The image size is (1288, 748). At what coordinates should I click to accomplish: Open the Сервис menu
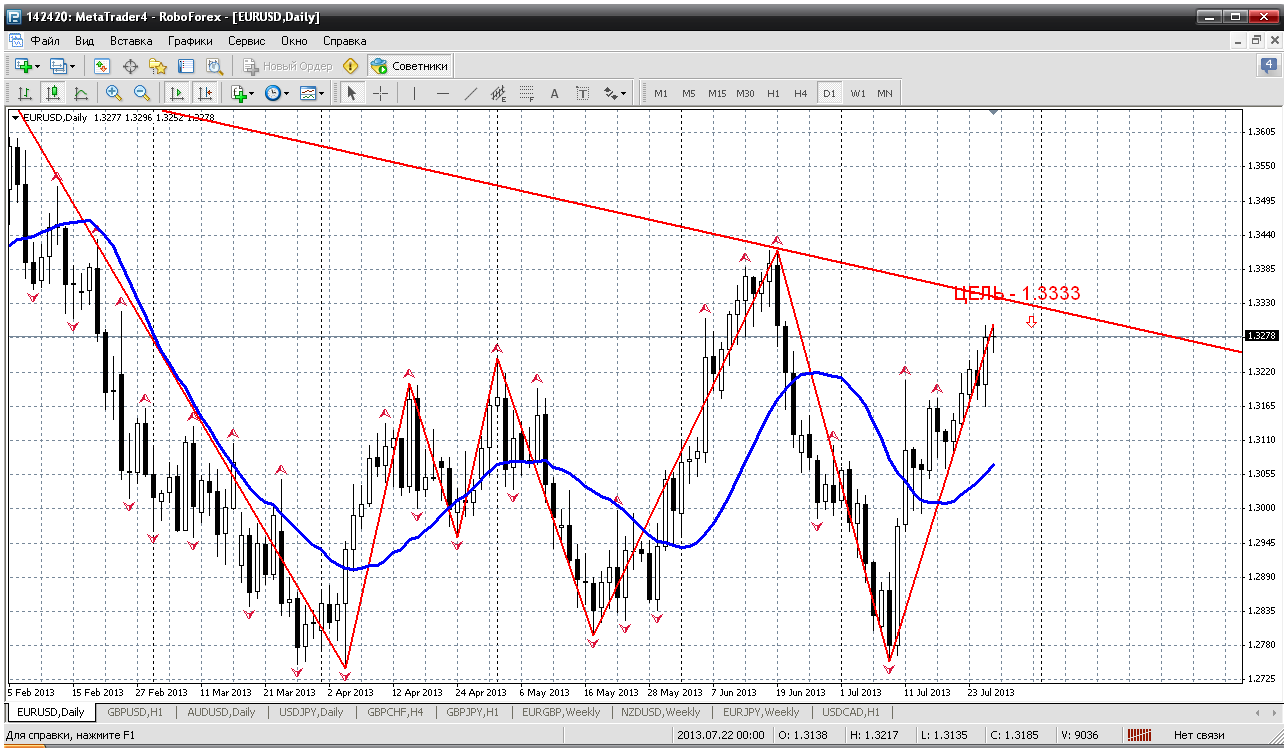pyautogui.click(x=246, y=41)
